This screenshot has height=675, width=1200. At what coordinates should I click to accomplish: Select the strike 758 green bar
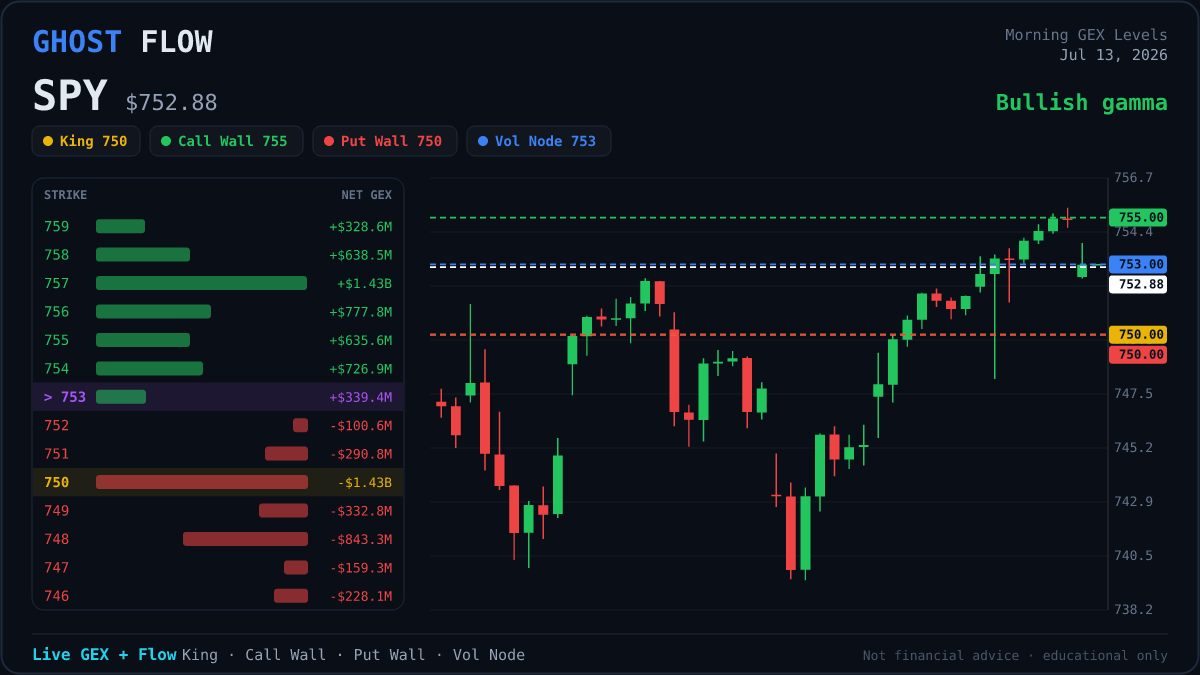(x=143, y=255)
